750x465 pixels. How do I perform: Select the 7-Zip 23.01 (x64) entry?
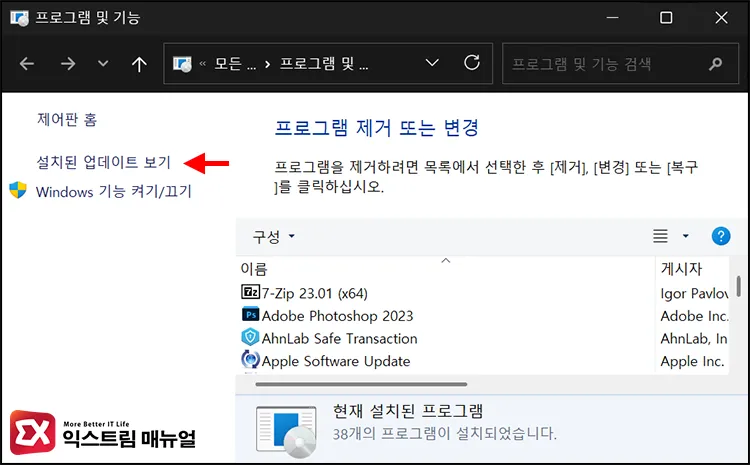click(x=314, y=293)
